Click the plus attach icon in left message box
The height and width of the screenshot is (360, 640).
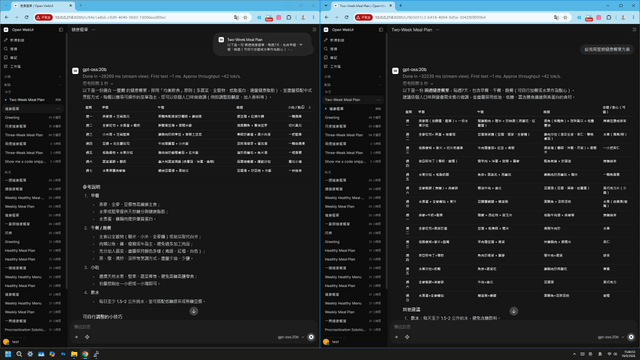[76, 337]
